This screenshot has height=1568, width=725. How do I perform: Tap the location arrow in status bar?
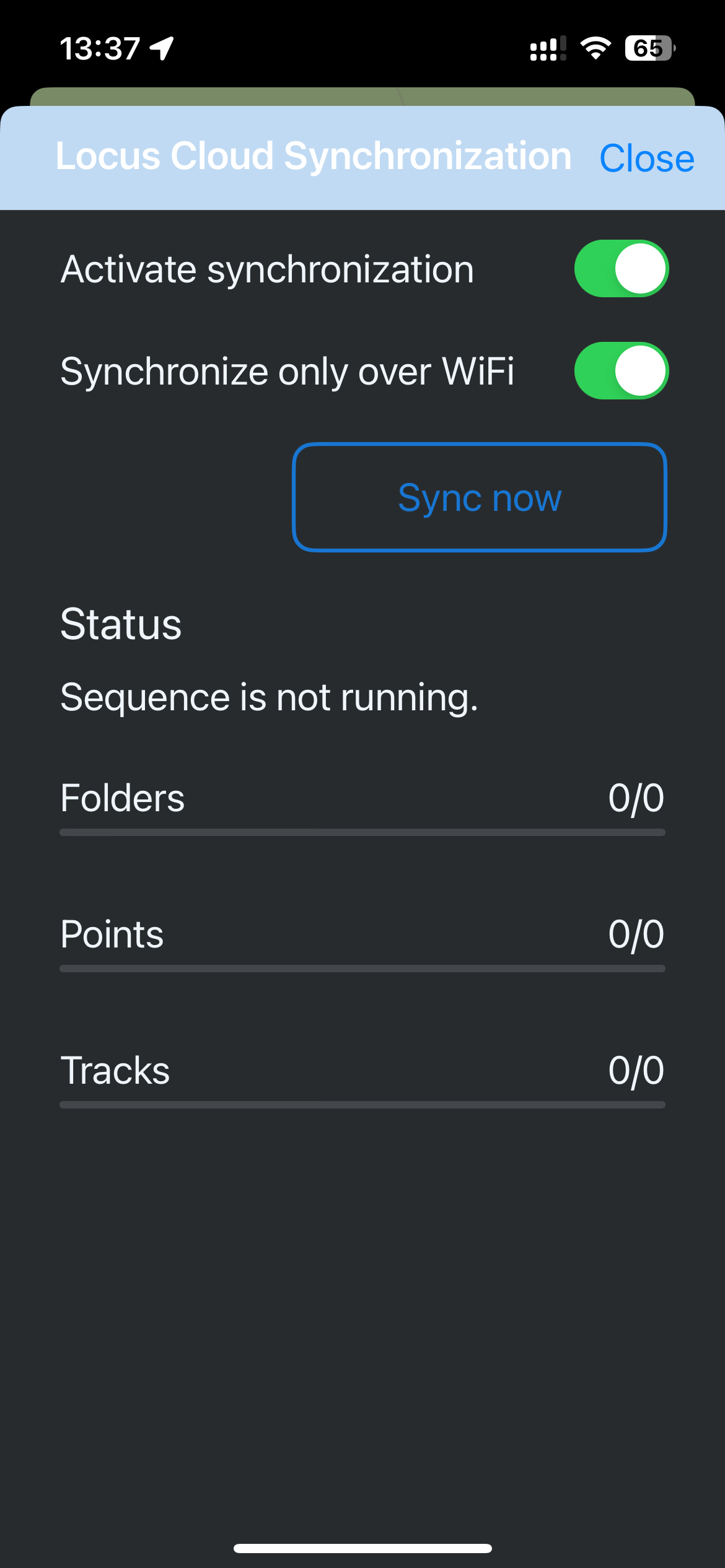[162, 48]
